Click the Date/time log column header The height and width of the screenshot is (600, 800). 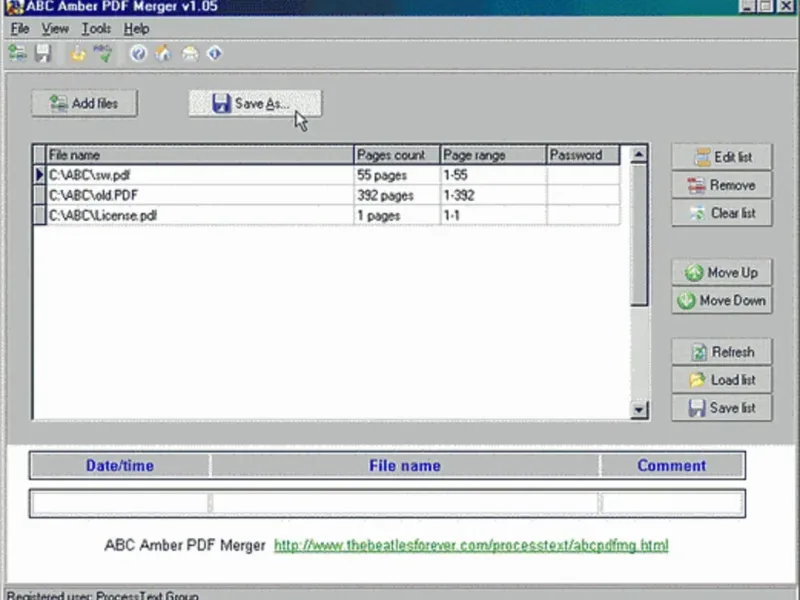click(x=120, y=465)
